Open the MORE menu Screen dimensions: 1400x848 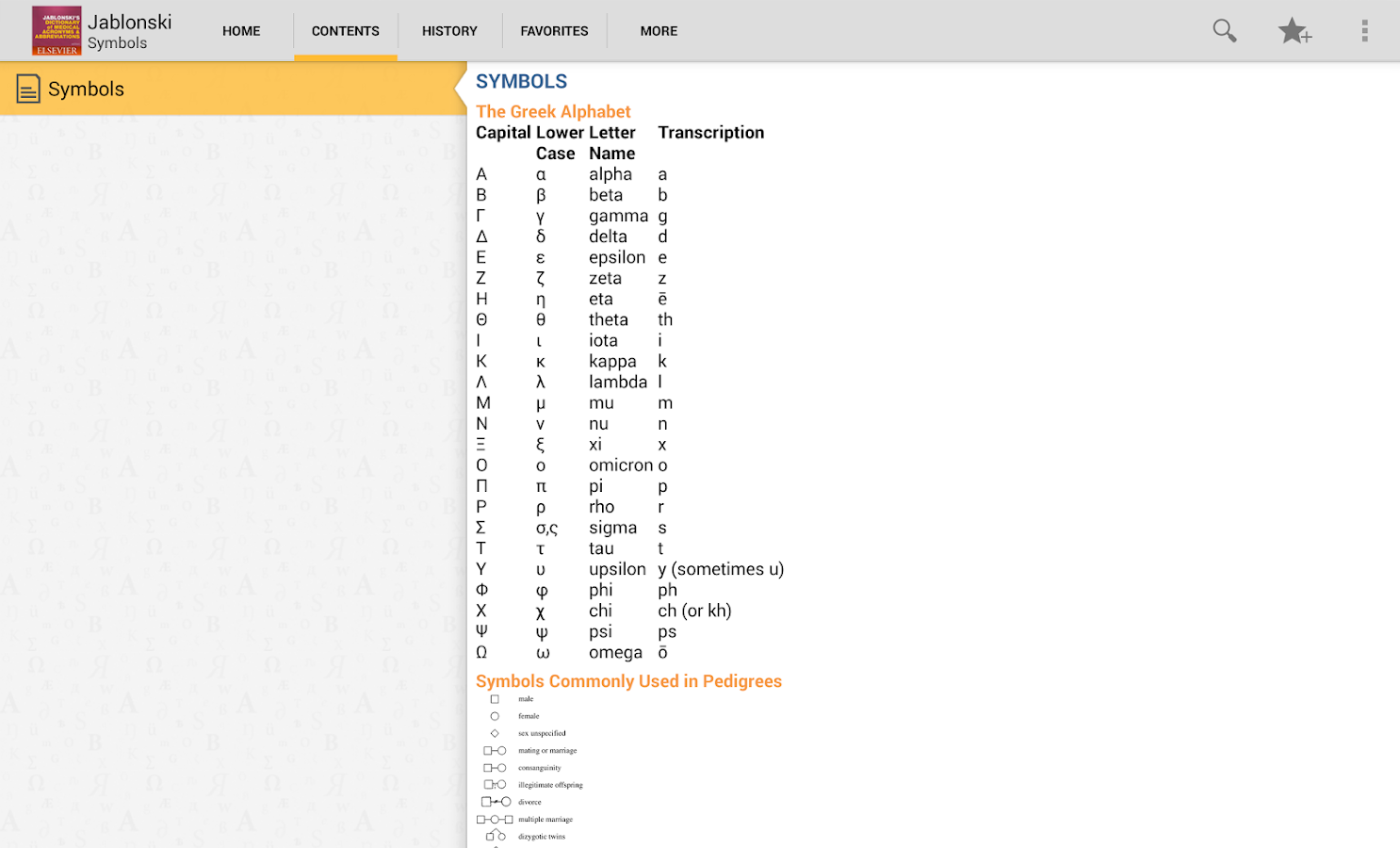tap(658, 30)
